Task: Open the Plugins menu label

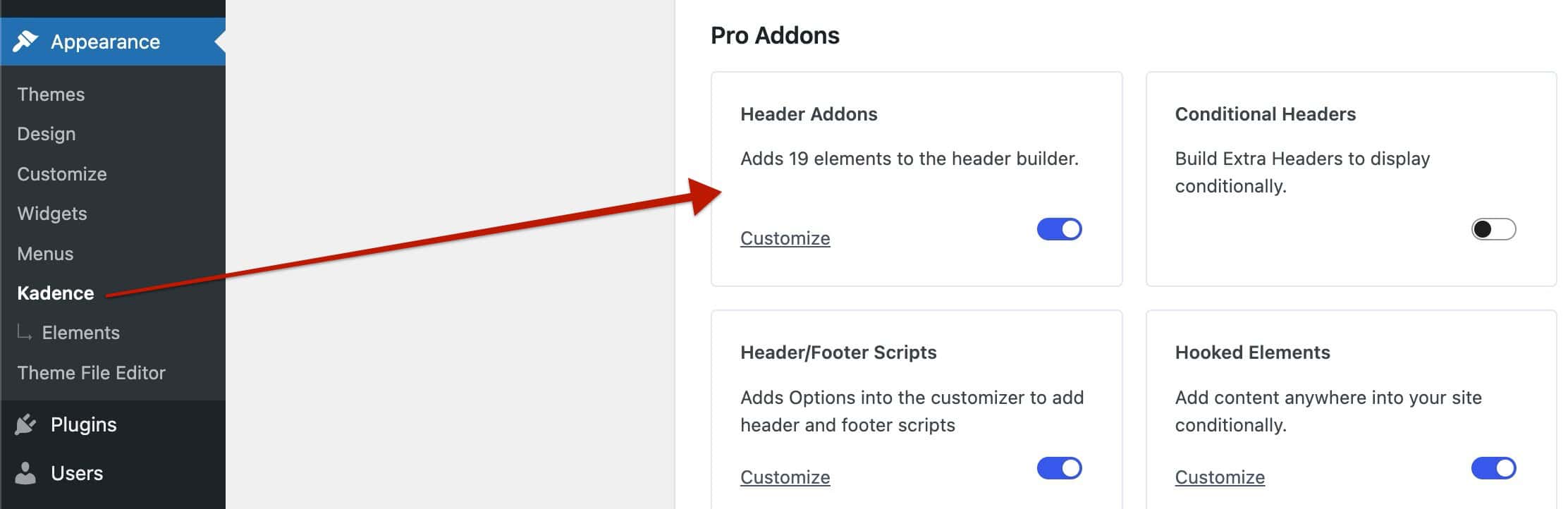Action: pyautogui.click(x=83, y=424)
